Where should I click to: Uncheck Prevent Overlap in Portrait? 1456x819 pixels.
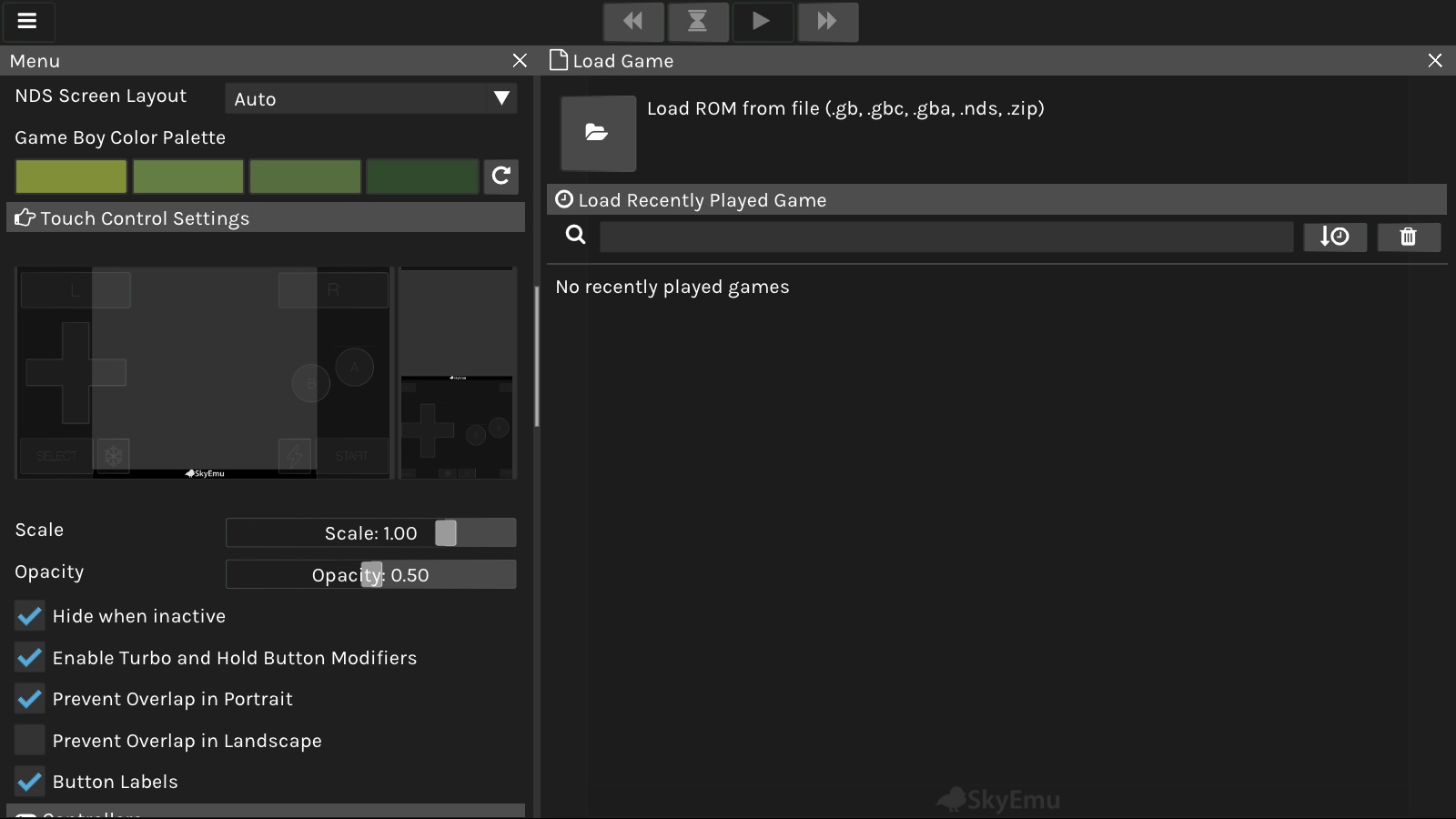click(29, 699)
